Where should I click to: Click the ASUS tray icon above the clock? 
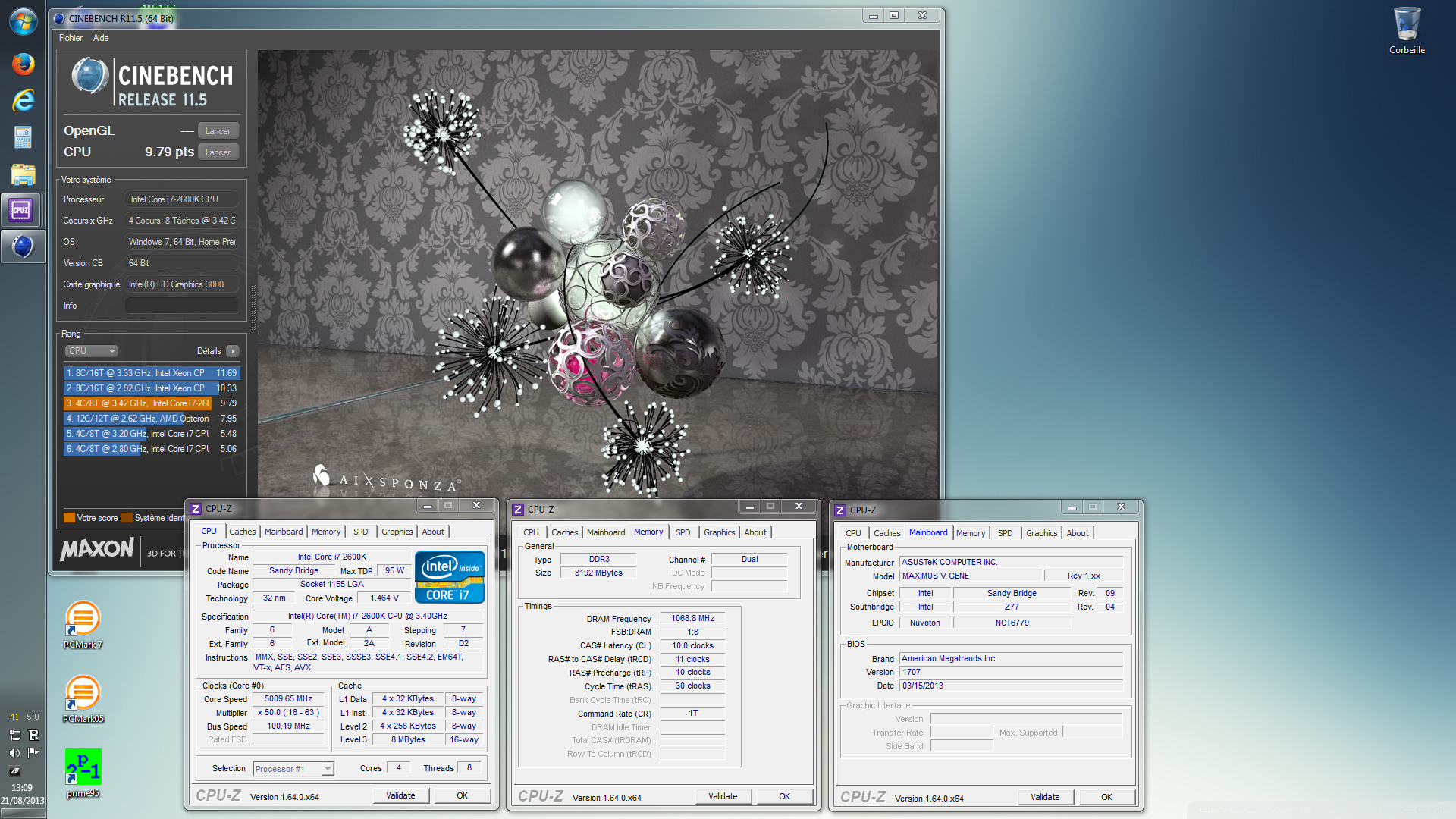click(x=14, y=771)
